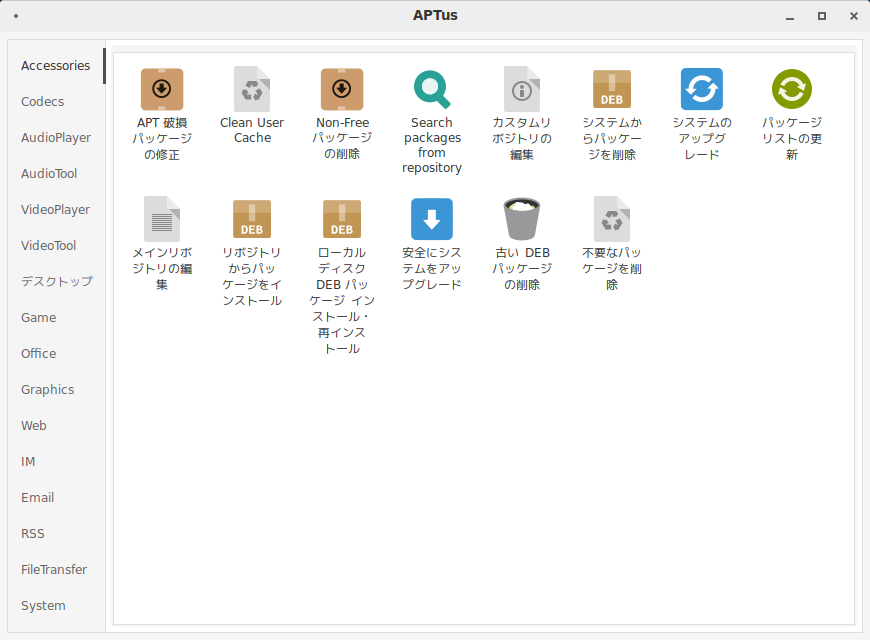Image resolution: width=870 pixels, height=640 pixels.
Task: Open the window menu dot in title bar
Action: [x=16, y=16]
